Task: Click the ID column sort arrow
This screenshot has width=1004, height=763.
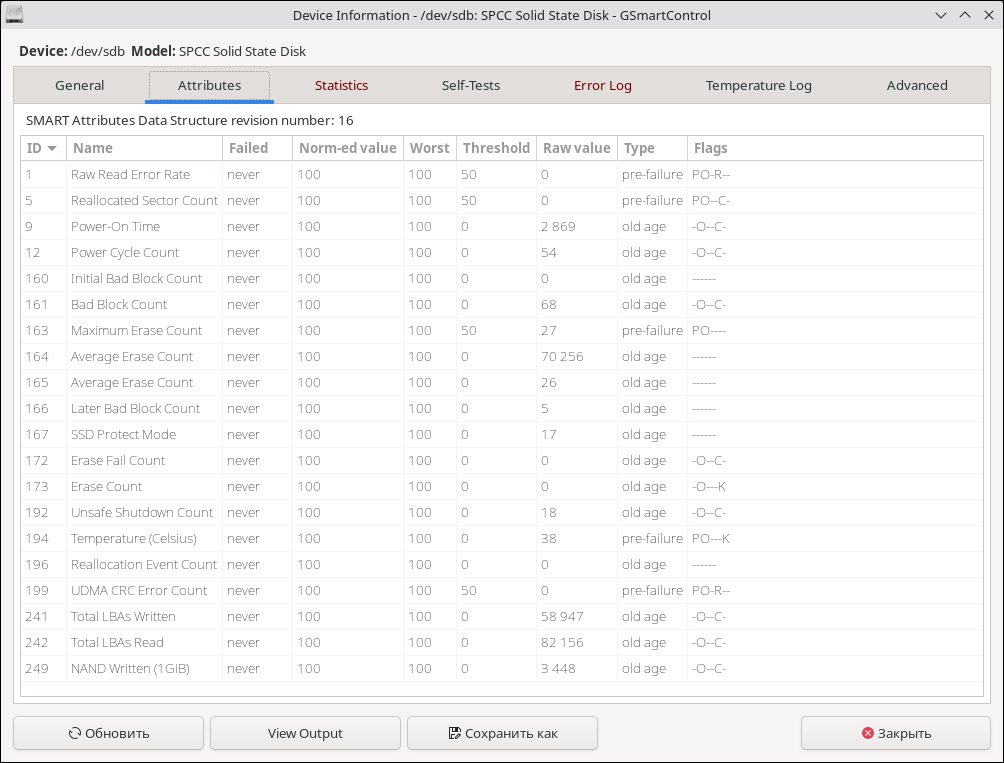Action: point(52,148)
